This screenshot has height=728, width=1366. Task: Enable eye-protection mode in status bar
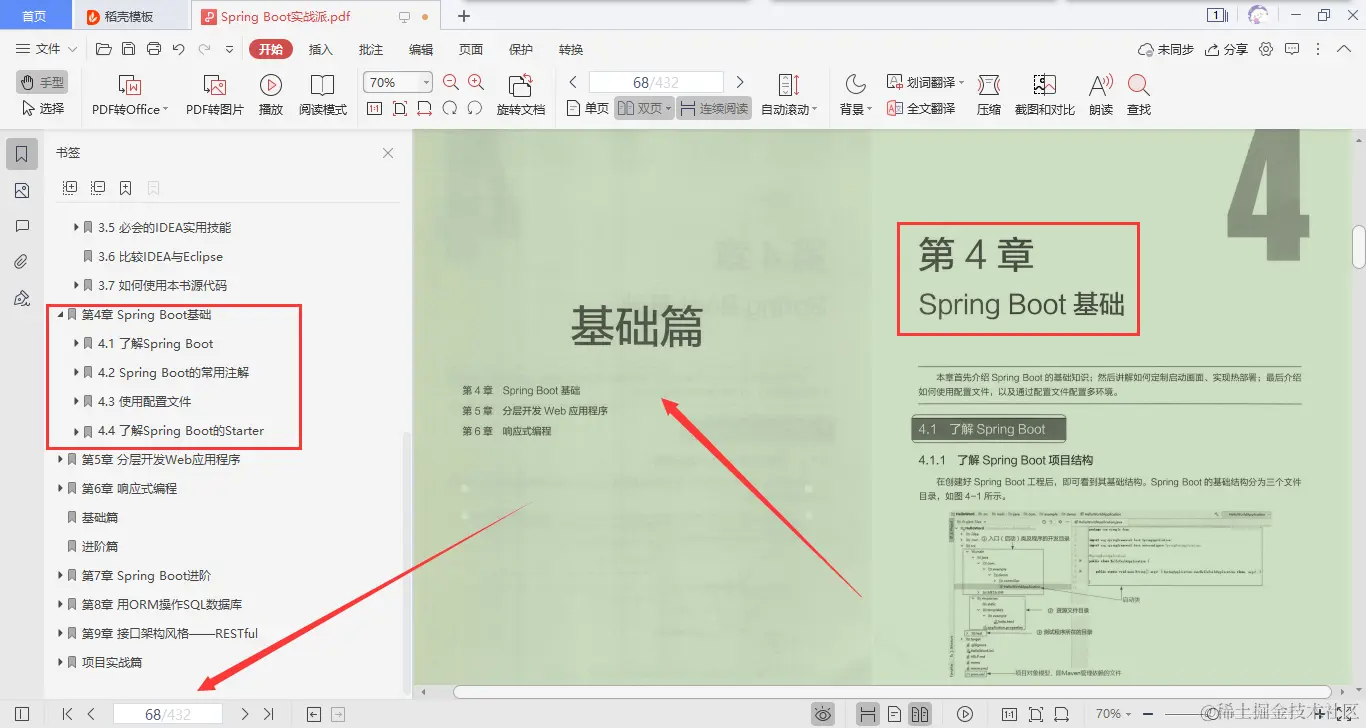point(823,713)
